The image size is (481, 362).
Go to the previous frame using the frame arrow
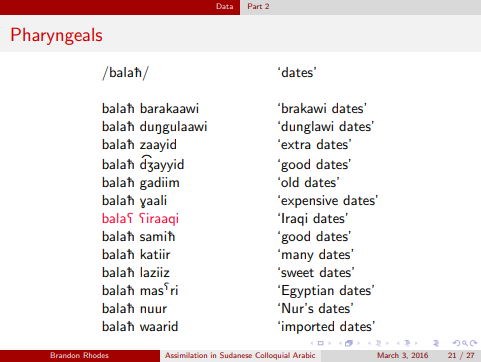(340, 343)
